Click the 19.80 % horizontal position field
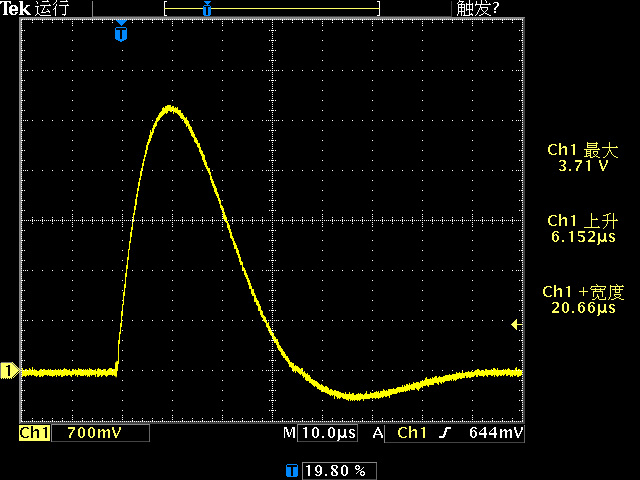This screenshot has width=640, height=480. [333, 469]
